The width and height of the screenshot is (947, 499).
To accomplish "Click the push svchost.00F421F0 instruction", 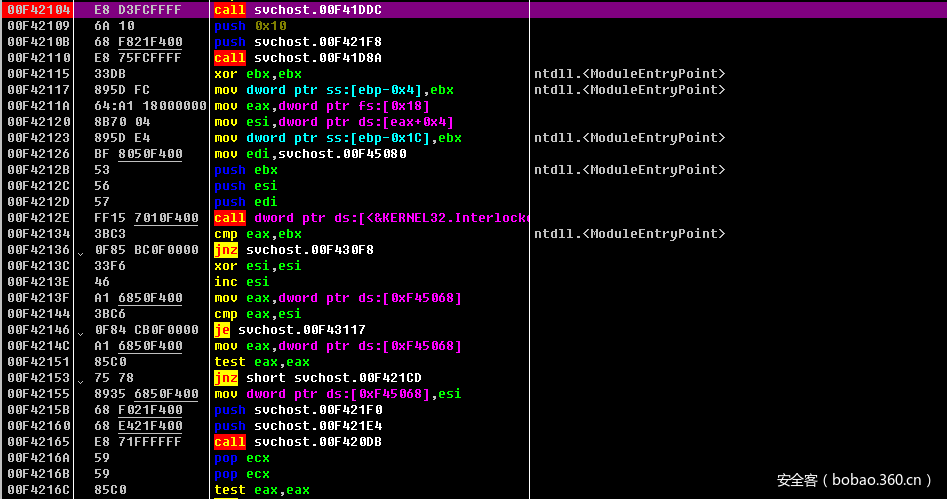I will (x=298, y=409).
